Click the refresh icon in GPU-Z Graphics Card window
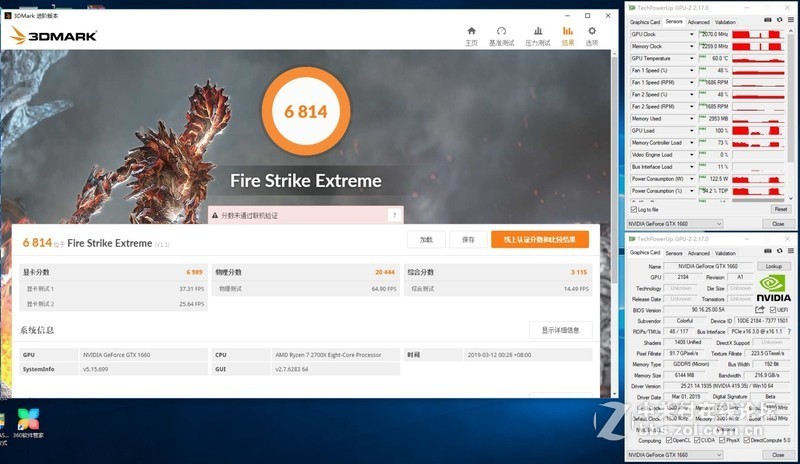The height and width of the screenshot is (464, 800). pyautogui.click(x=780, y=251)
